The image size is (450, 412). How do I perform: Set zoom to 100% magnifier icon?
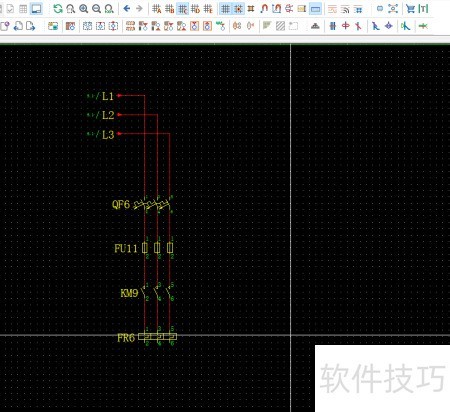109,9
